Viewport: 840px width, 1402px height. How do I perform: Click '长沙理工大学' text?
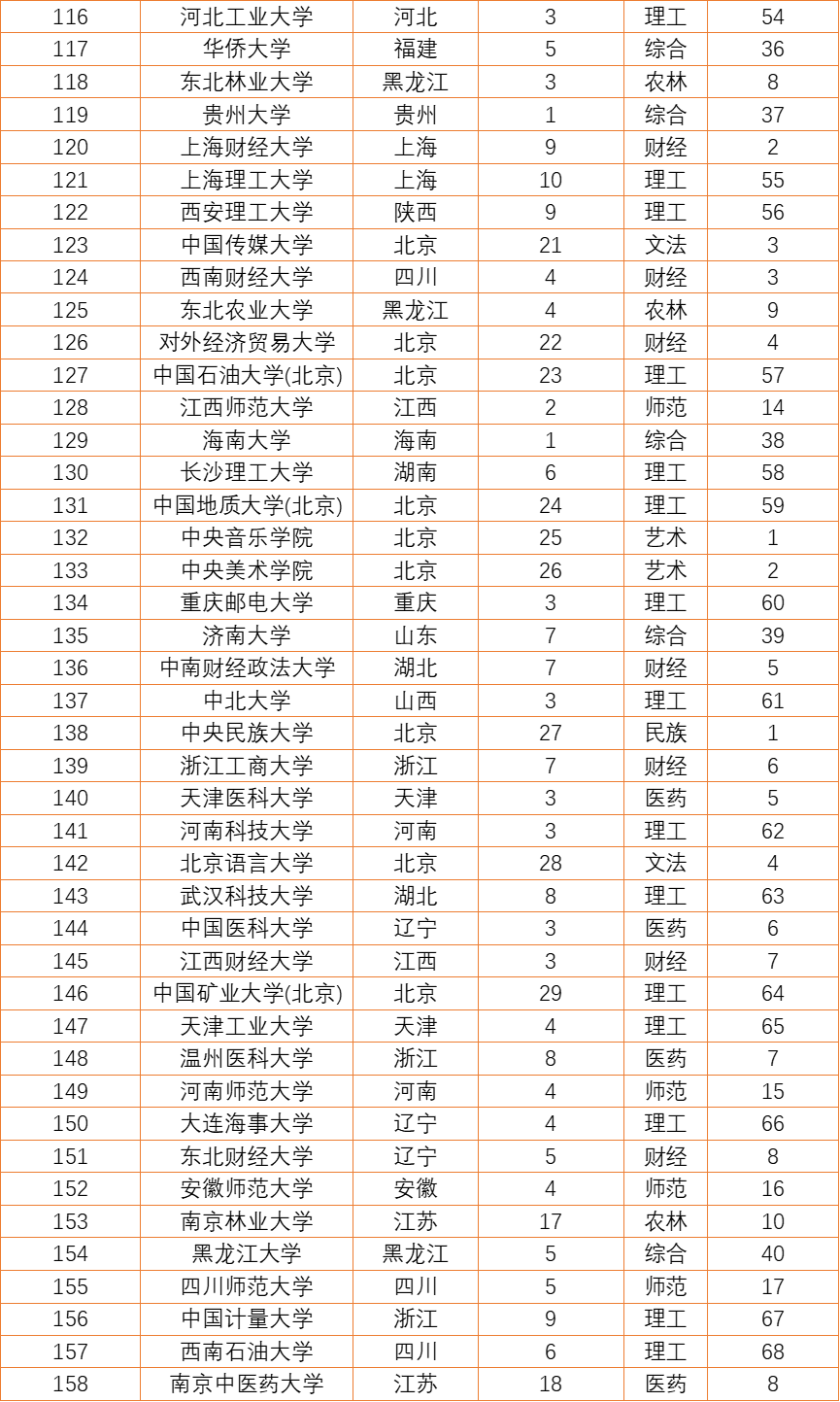coord(247,472)
